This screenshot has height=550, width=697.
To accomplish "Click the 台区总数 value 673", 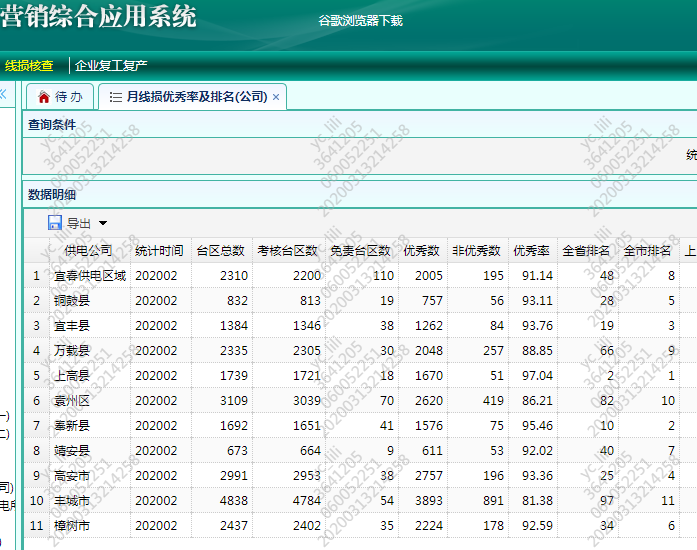I will (237, 450).
